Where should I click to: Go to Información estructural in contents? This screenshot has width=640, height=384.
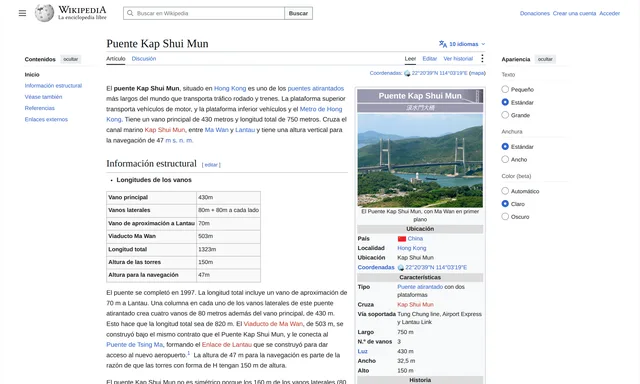(53, 86)
